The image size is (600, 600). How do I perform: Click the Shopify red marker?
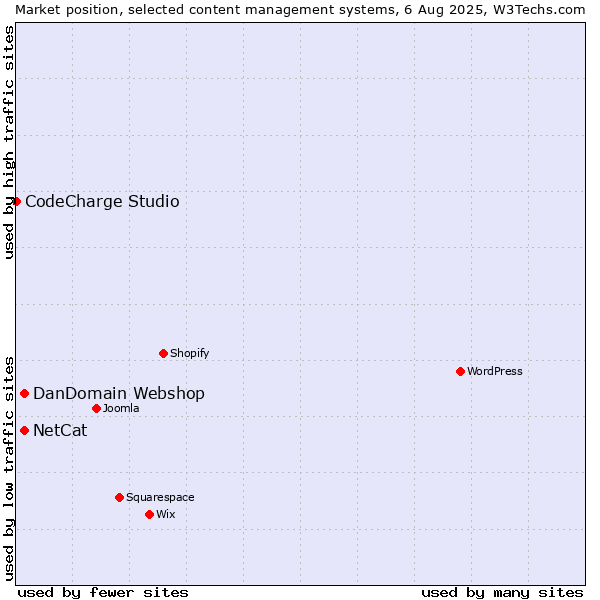pos(163,354)
